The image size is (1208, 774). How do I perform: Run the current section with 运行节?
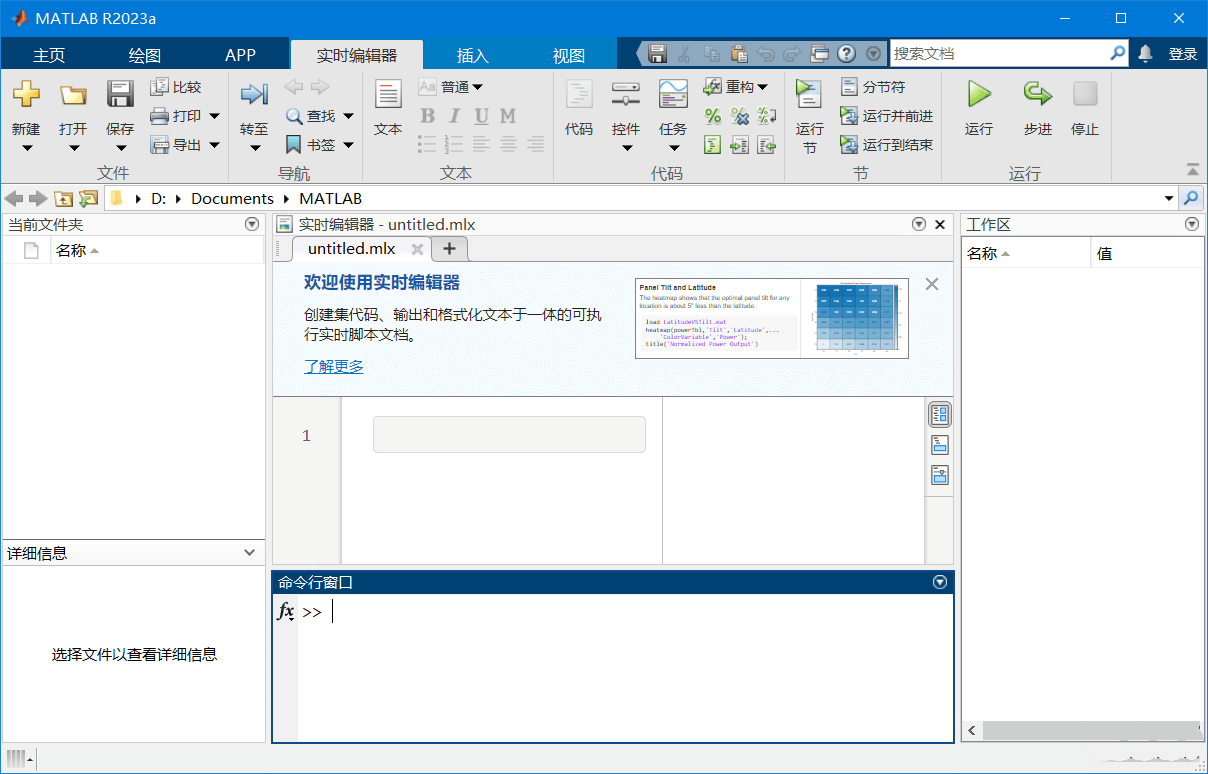pos(808,112)
